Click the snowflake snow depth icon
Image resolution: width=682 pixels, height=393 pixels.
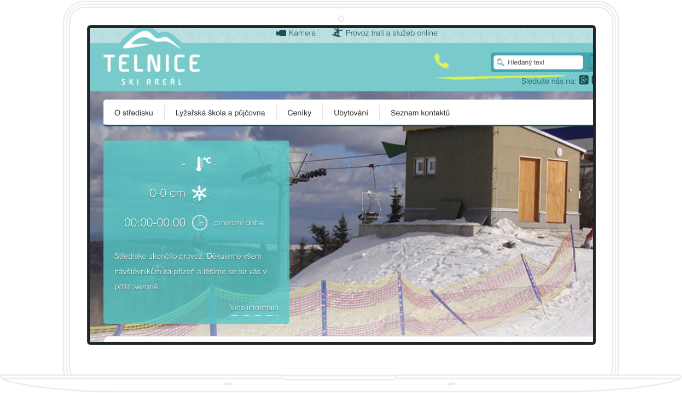199,193
